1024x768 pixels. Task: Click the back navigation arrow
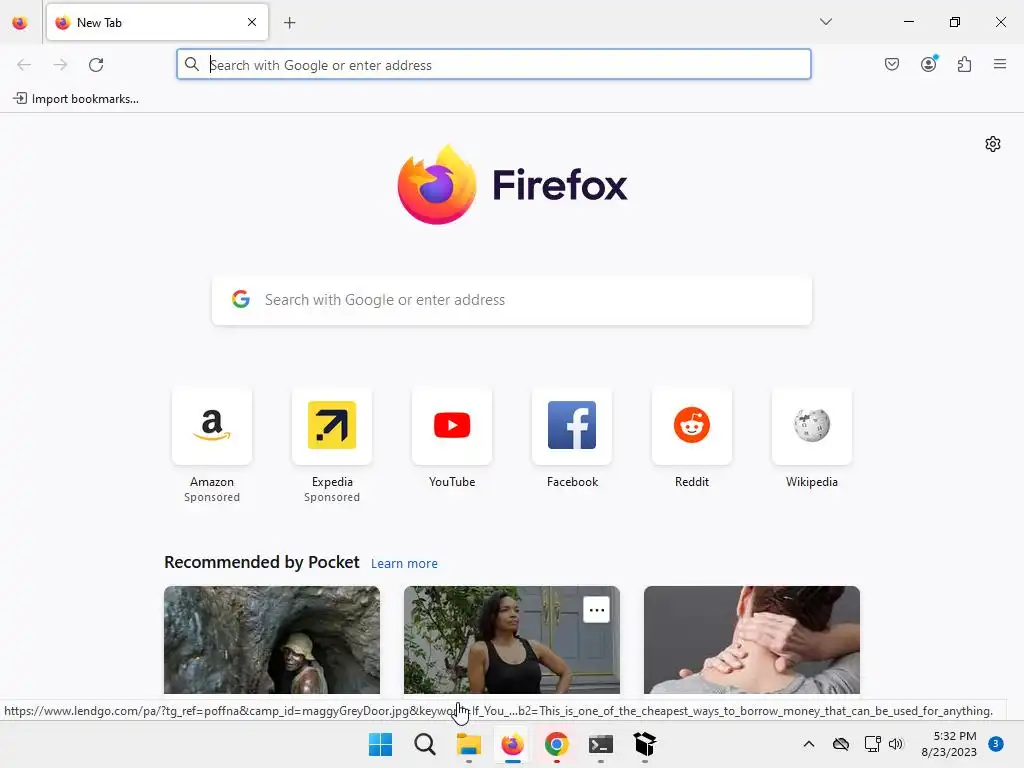pos(24,65)
